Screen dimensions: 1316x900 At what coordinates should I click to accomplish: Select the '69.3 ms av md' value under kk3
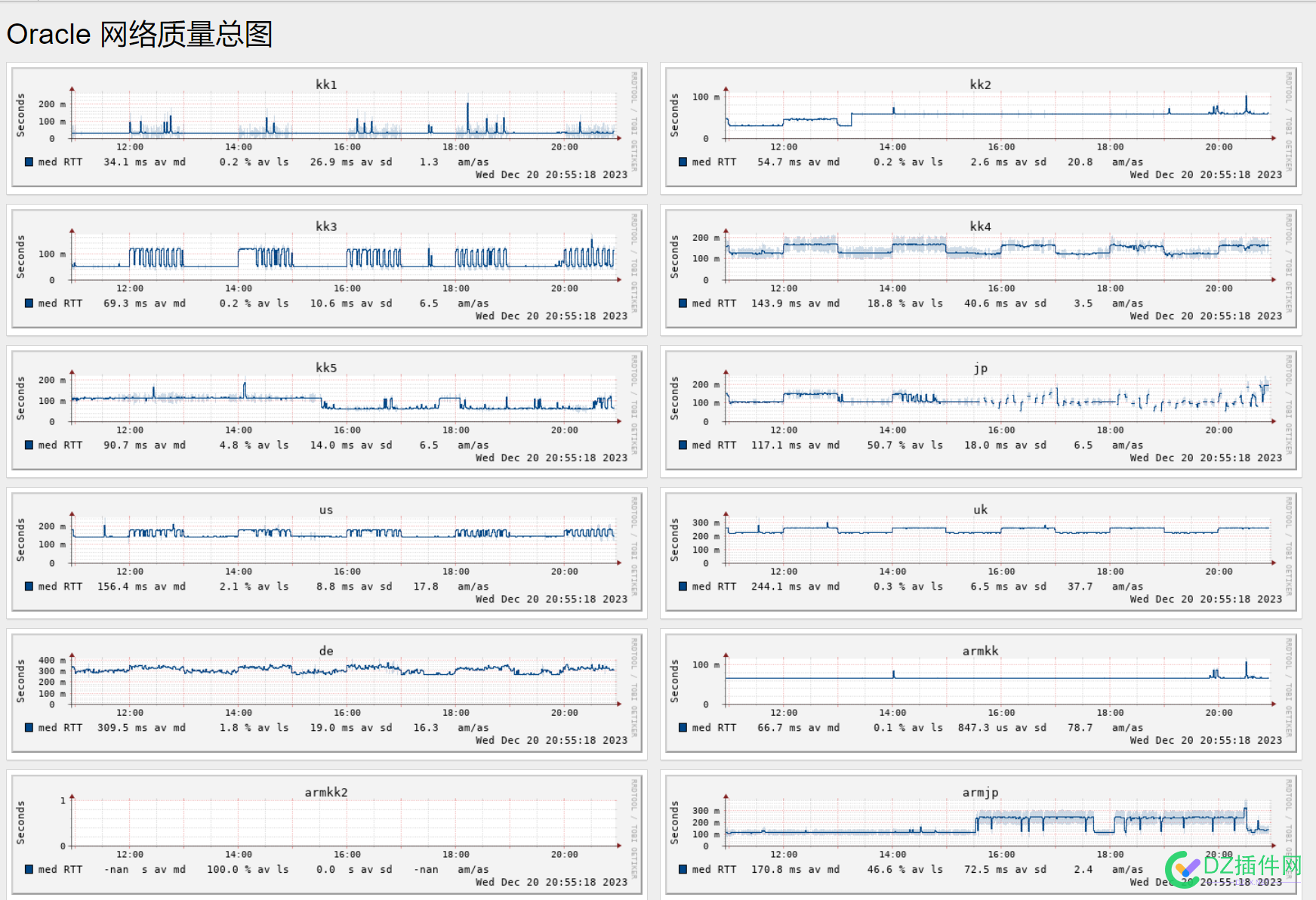pos(144,303)
